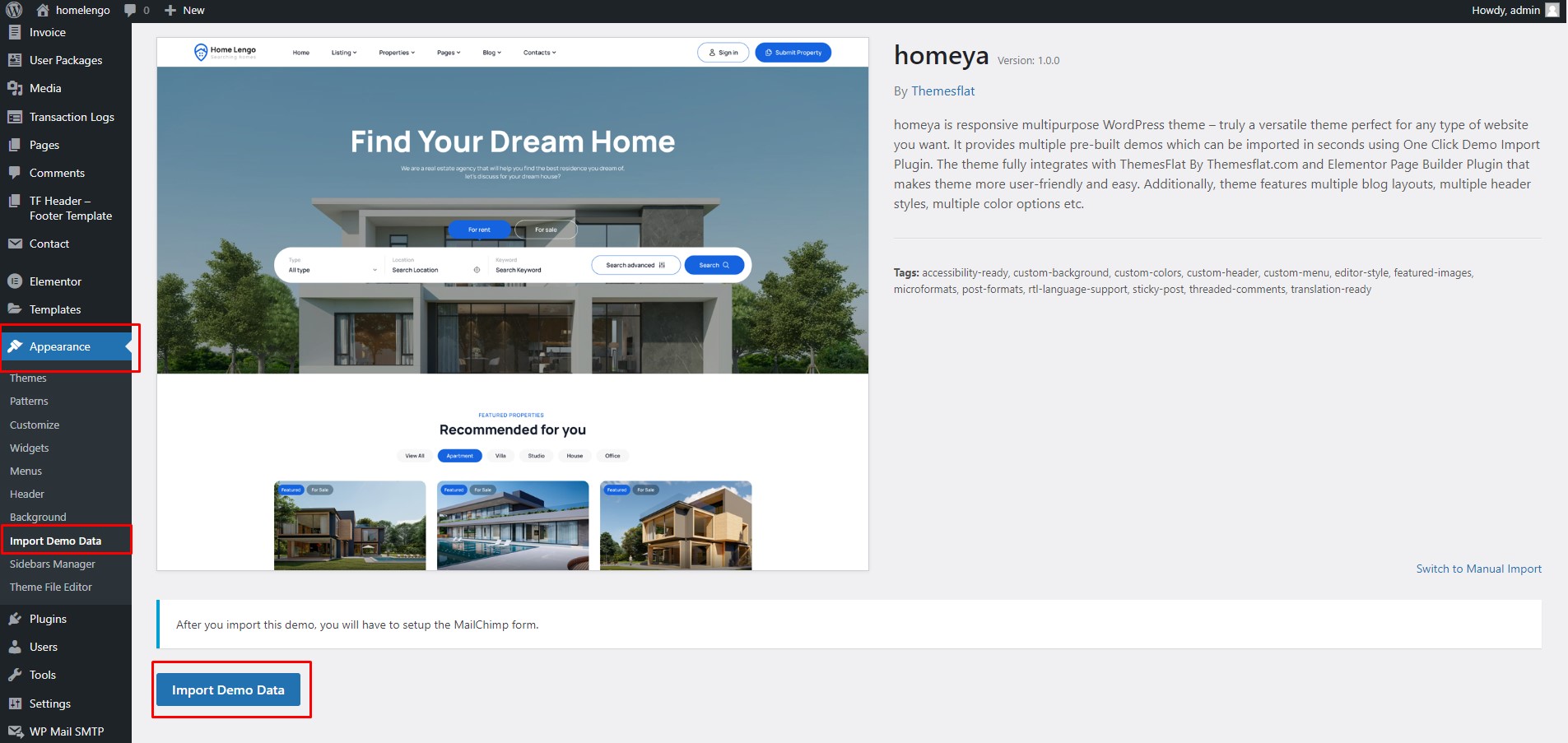Screen dimensions: 1568x743
Task: Open Theme File Editor submenu item
Action: [x=51, y=587]
